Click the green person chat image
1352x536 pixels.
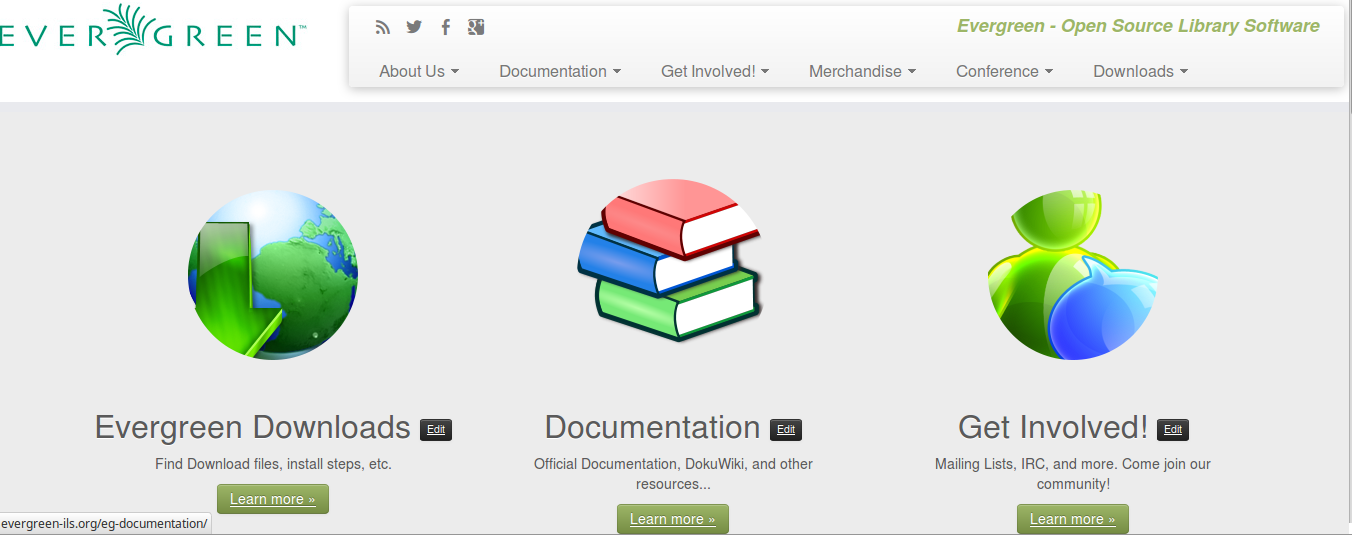pos(1072,275)
